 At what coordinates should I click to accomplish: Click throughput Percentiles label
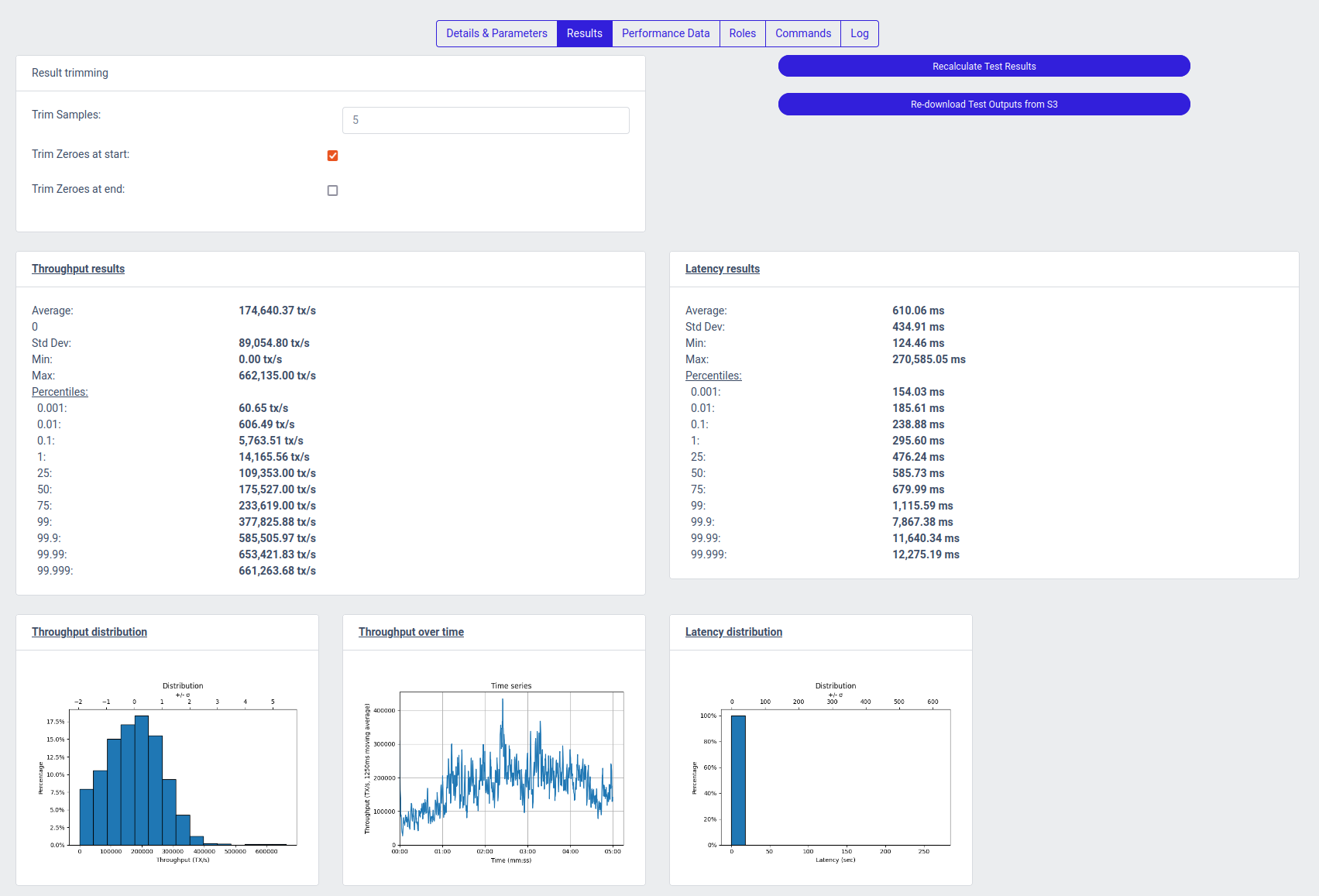[x=60, y=392]
